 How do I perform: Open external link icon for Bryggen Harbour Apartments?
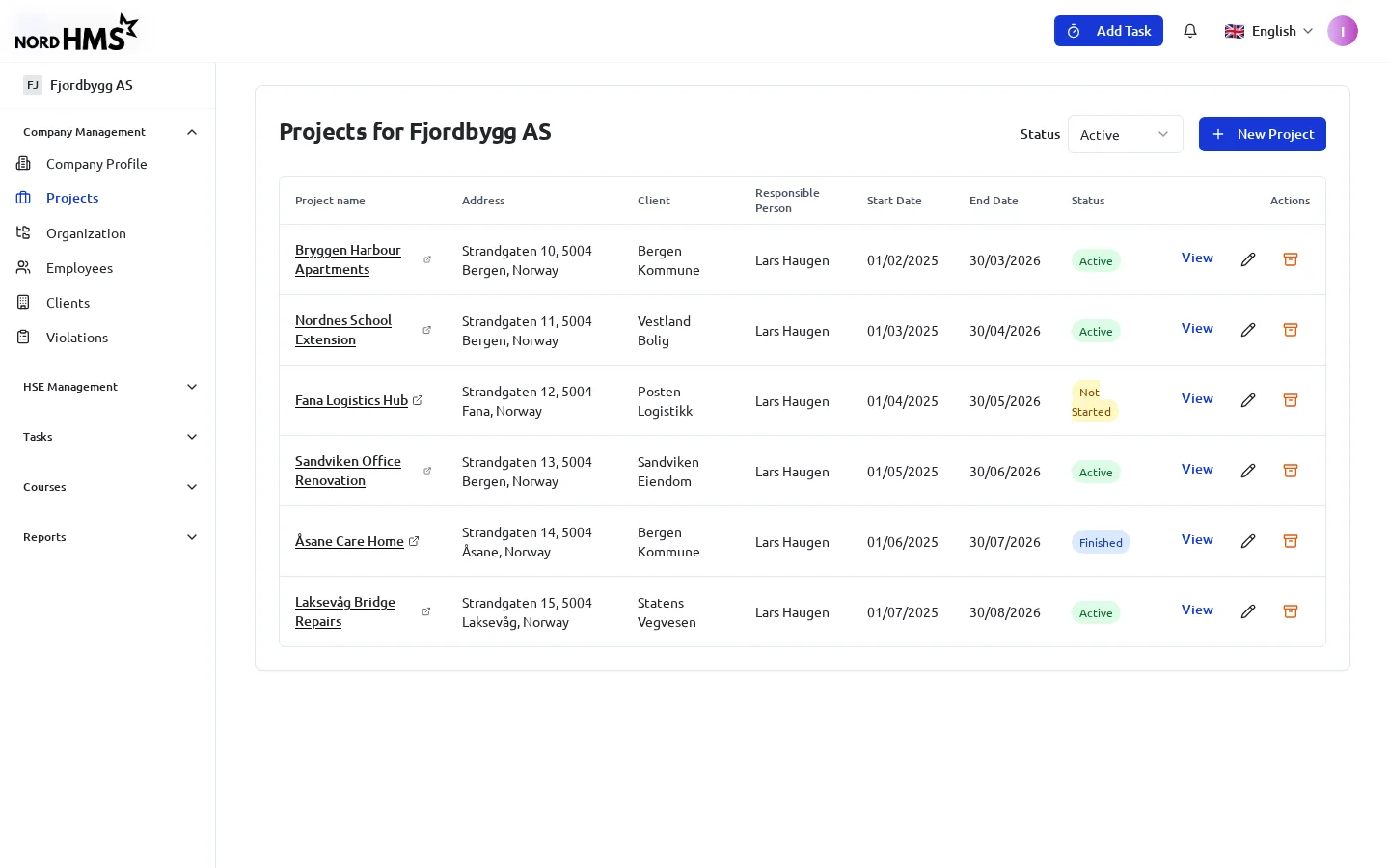pos(427,259)
